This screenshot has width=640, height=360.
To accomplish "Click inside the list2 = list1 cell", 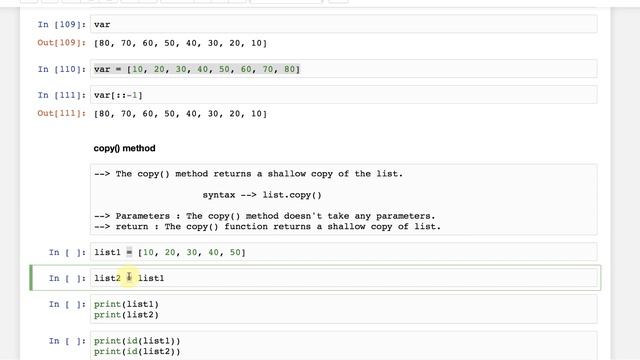I will (x=343, y=278).
